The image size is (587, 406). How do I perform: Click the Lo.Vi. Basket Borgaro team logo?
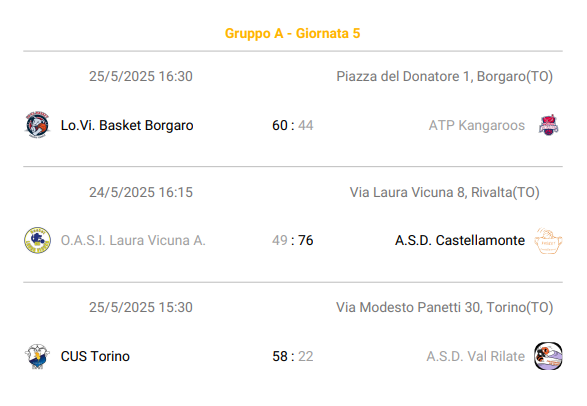(37, 125)
